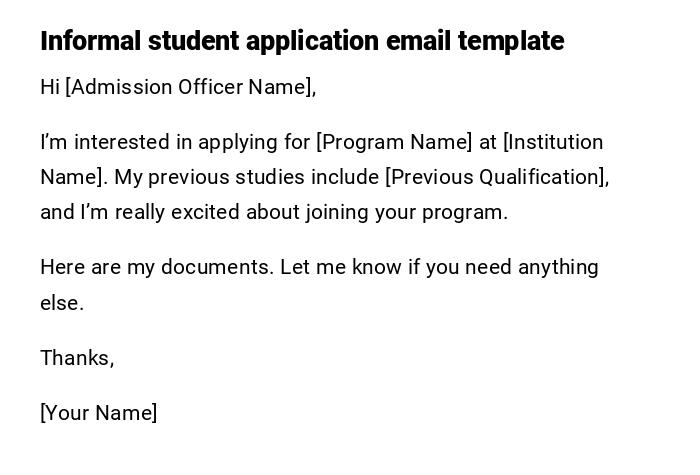Click the [Previous Qualification] placeholder

(496, 177)
